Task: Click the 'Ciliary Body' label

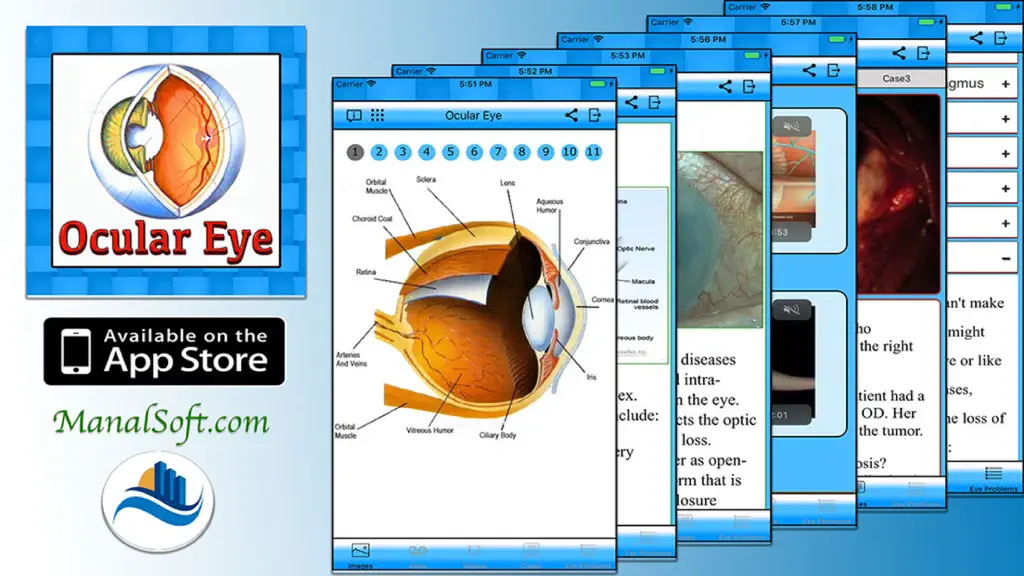Action: [498, 435]
